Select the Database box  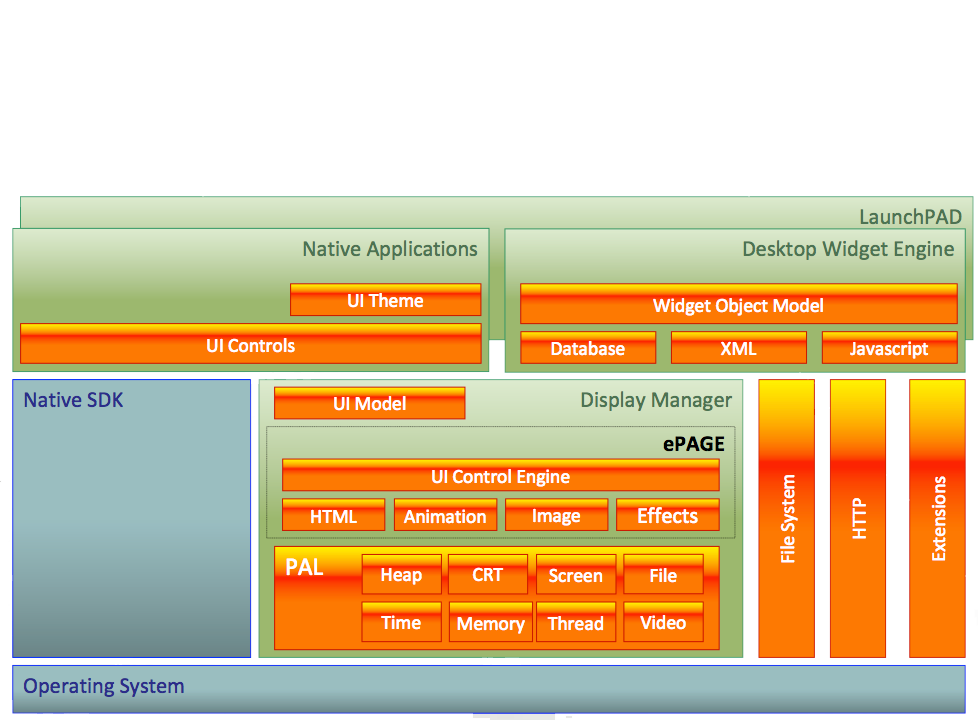click(x=587, y=348)
